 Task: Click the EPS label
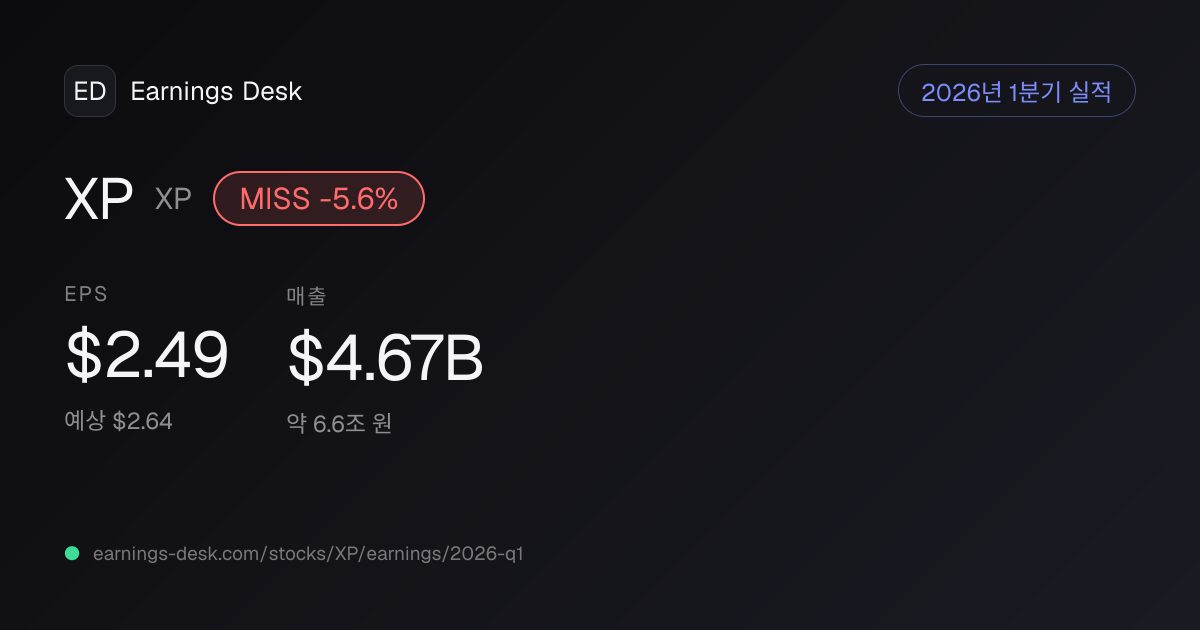86,294
